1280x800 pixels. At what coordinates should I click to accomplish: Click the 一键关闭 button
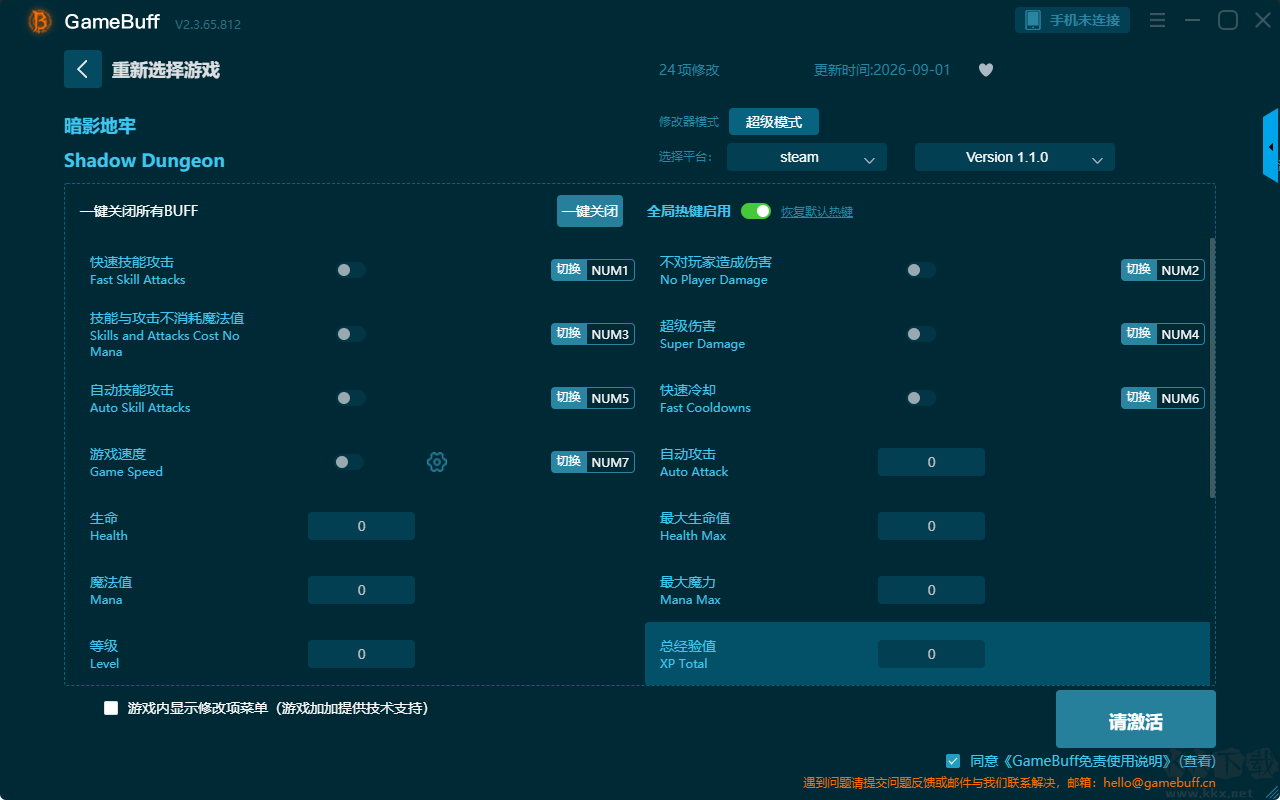click(x=590, y=211)
